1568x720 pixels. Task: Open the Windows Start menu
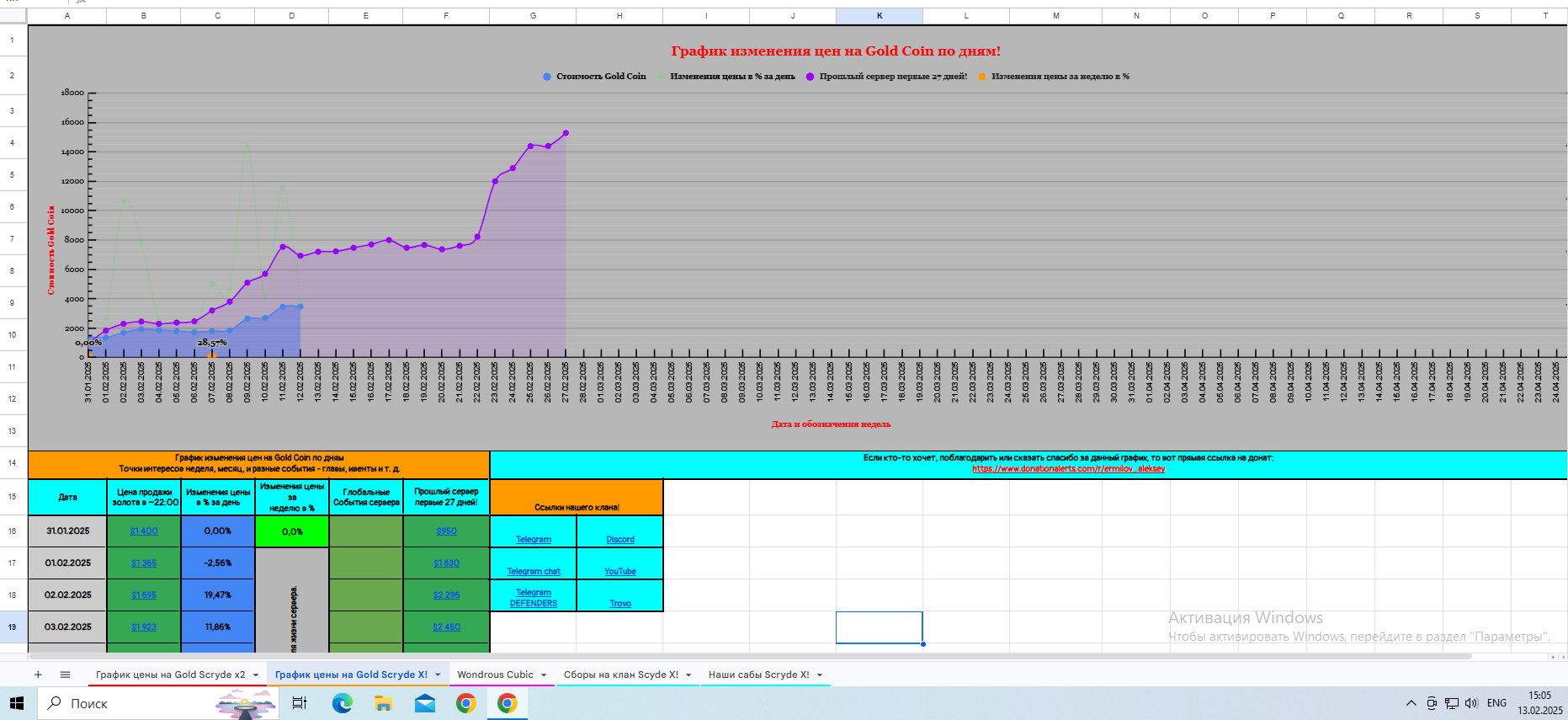coord(17,703)
